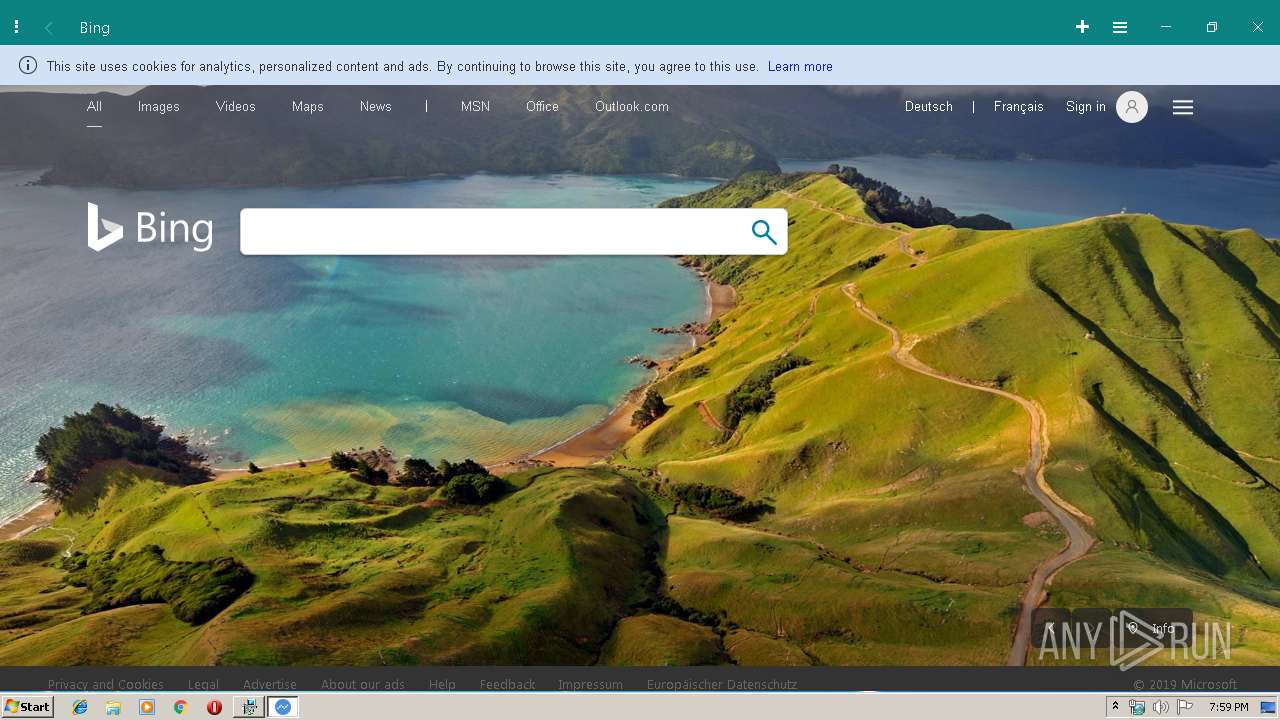Image resolution: width=1280 pixels, height=720 pixels.
Task: Open Privacy and Cookies footer link
Action: pos(106,685)
